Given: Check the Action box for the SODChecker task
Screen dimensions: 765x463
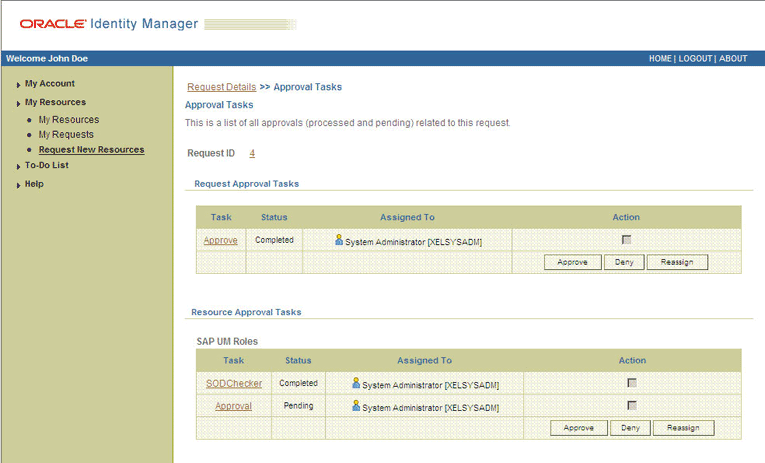Looking at the screenshot, I should tap(632, 383).
